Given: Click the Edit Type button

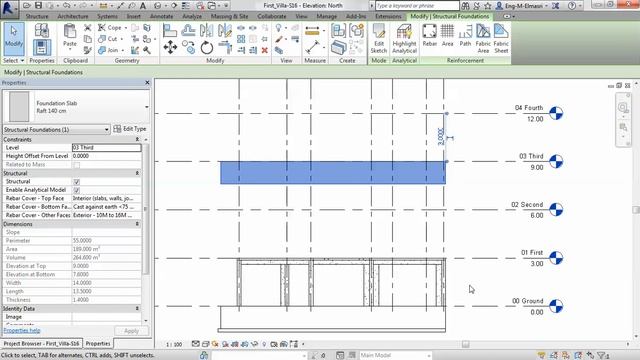Looking at the screenshot, I should click(130, 129).
